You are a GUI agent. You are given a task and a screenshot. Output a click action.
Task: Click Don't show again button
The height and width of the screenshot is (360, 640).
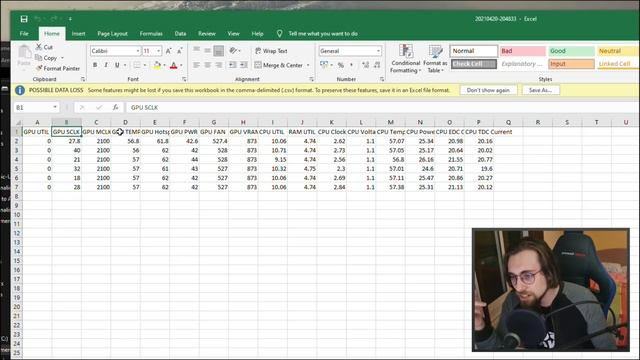[x=488, y=90]
